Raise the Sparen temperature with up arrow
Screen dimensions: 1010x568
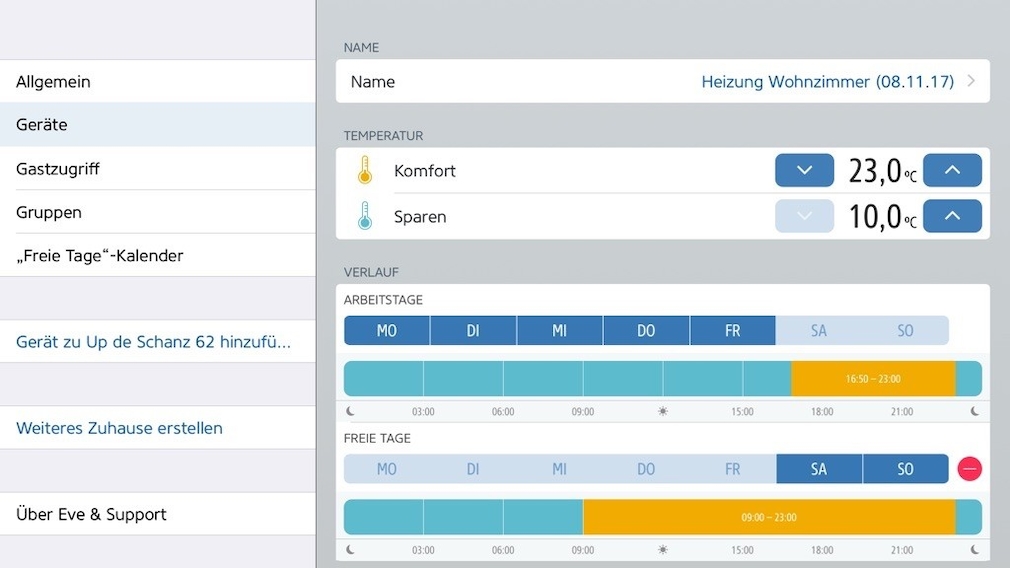pos(951,216)
